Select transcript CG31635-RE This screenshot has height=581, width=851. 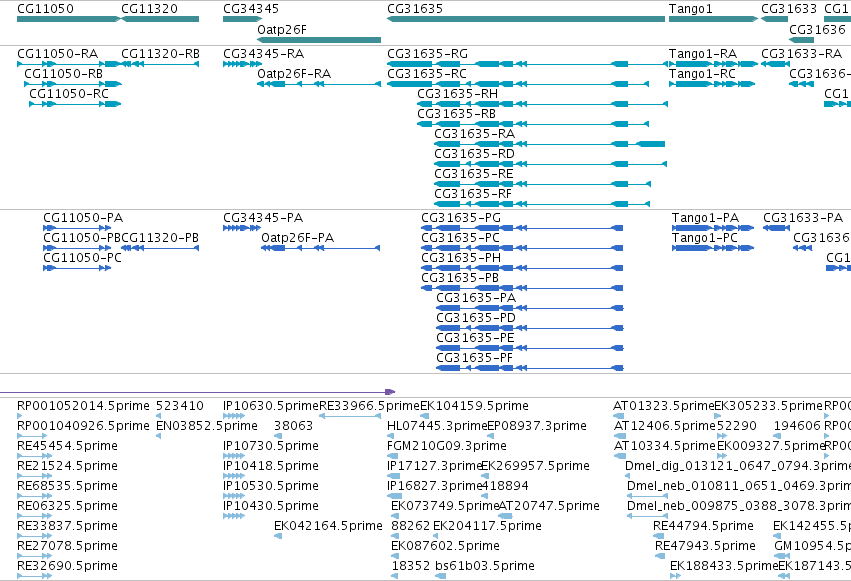coord(543,184)
